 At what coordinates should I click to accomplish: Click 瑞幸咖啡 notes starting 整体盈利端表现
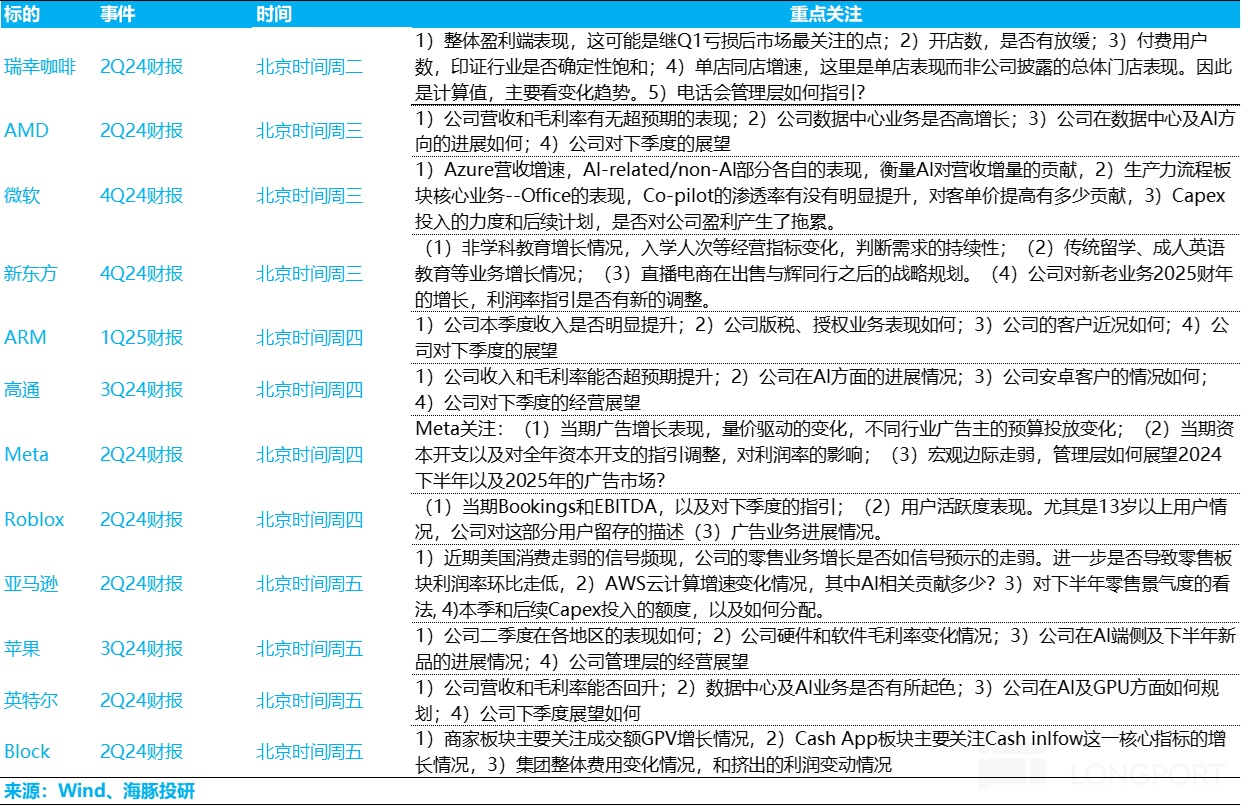tap(825, 67)
